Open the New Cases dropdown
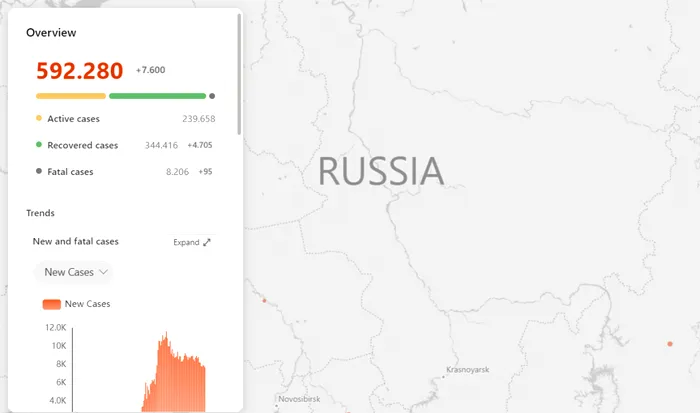This screenshot has height=413, width=700. [74, 272]
